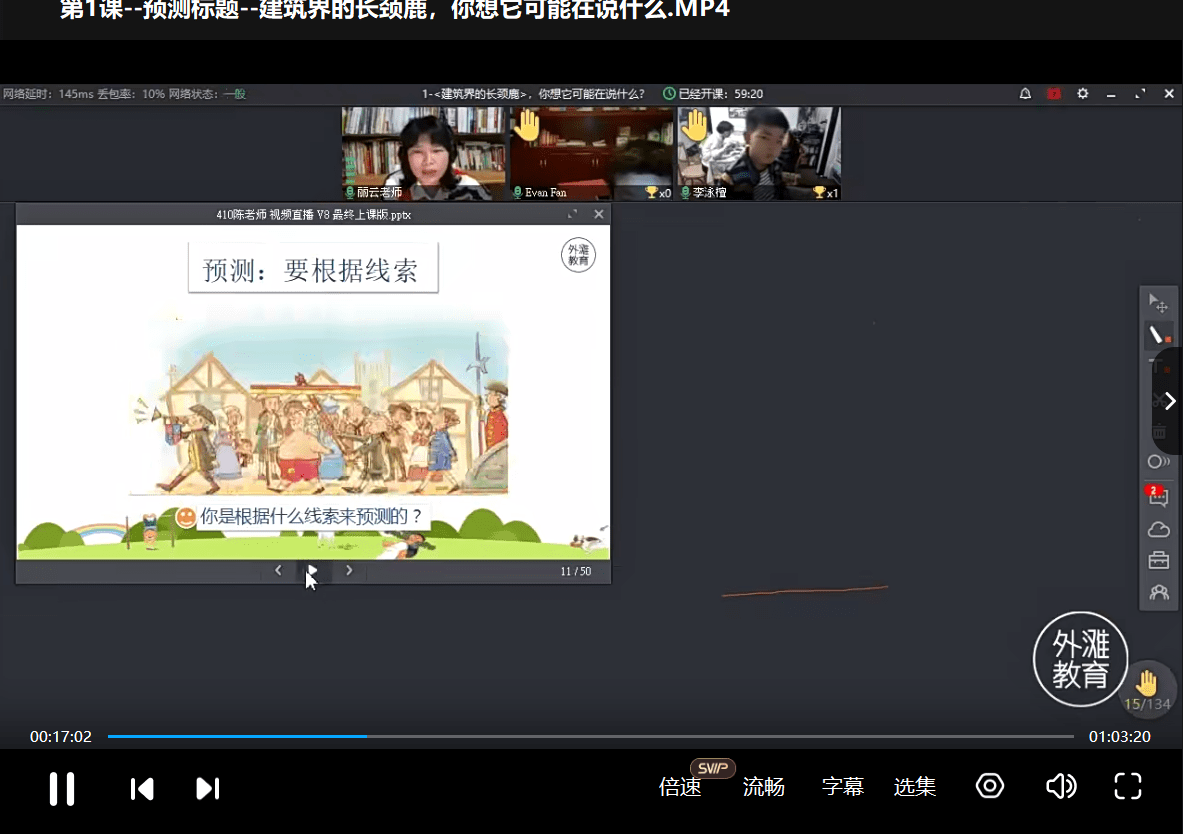Open the 选集 episode list
Screen dimensions: 1183x834
click(915, 787)
